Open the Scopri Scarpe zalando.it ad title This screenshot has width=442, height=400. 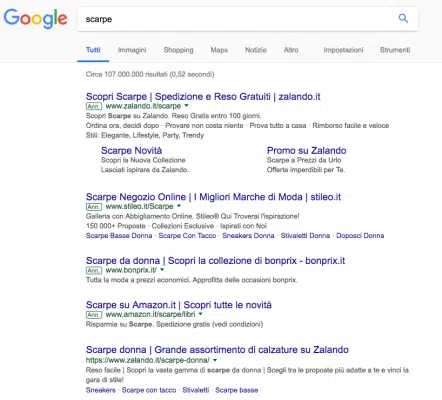tap(203, 97)
